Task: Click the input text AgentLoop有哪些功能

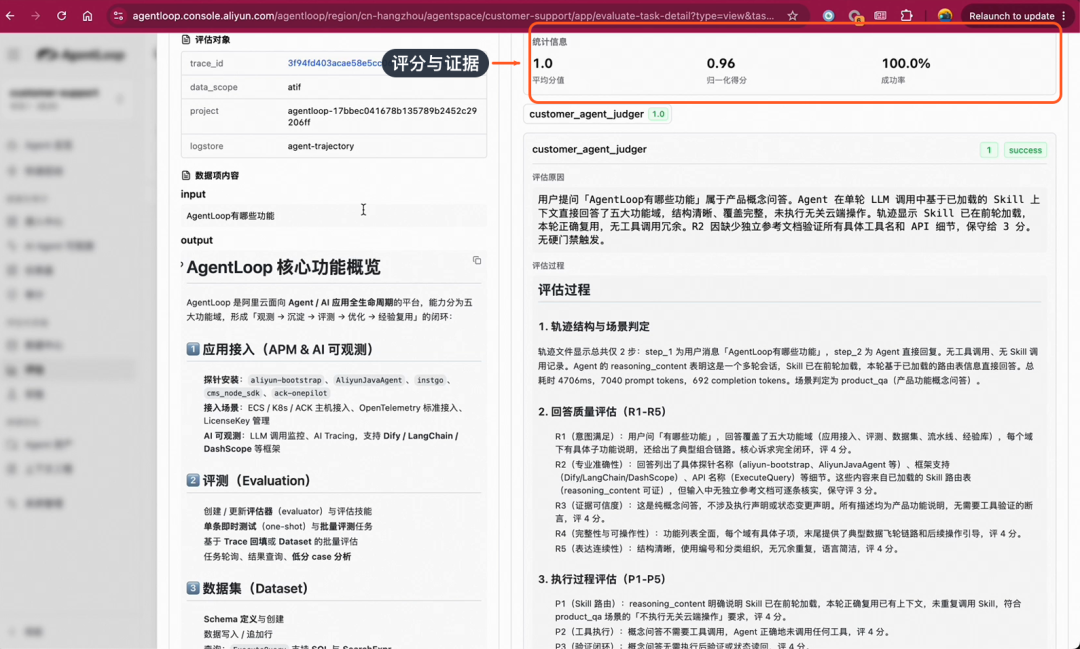Action: (230, 216)
